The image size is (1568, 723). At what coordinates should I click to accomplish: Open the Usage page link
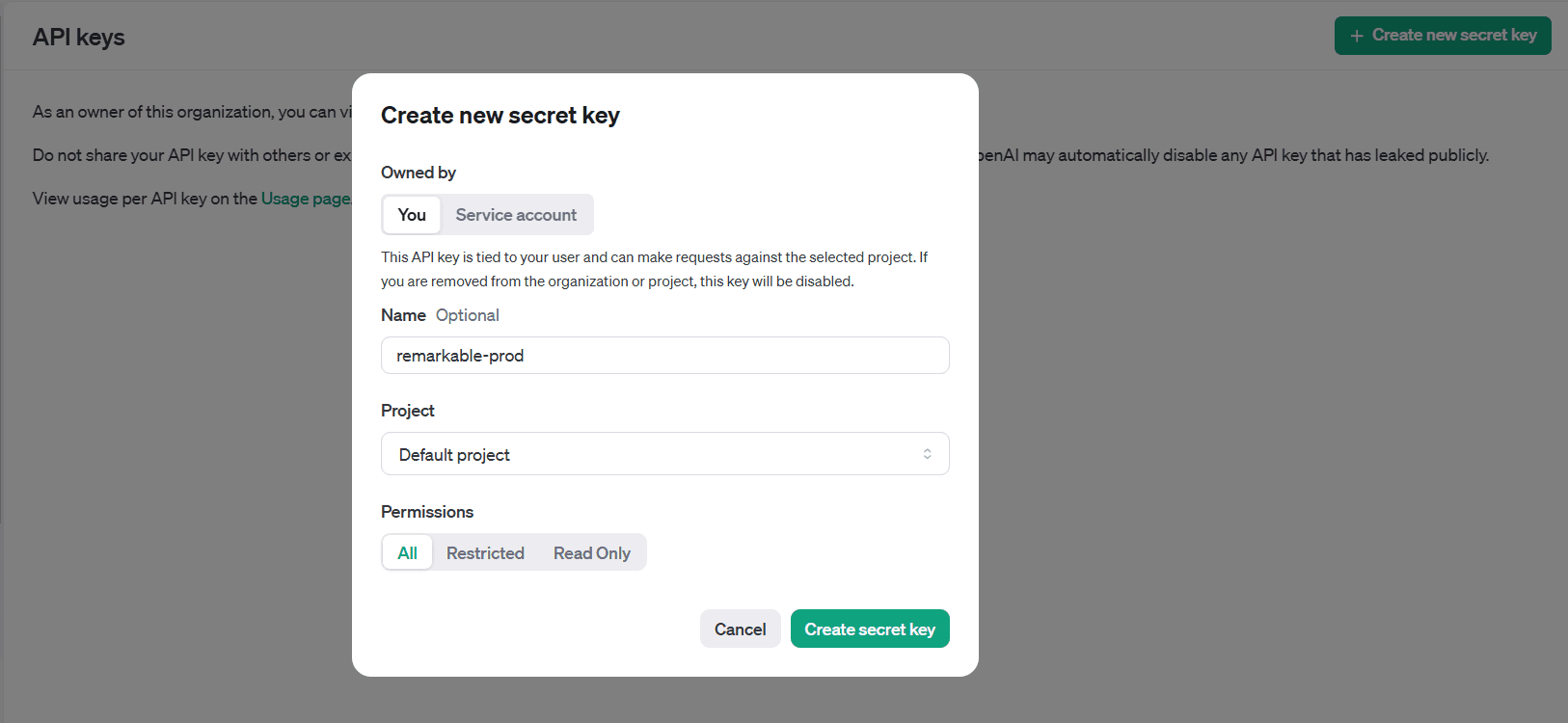coord(305,199)
